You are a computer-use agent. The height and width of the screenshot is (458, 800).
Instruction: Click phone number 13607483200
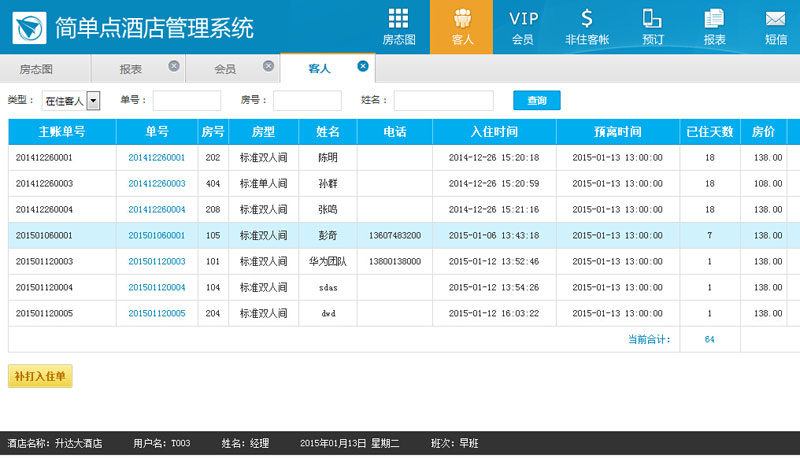pos(395,236)
